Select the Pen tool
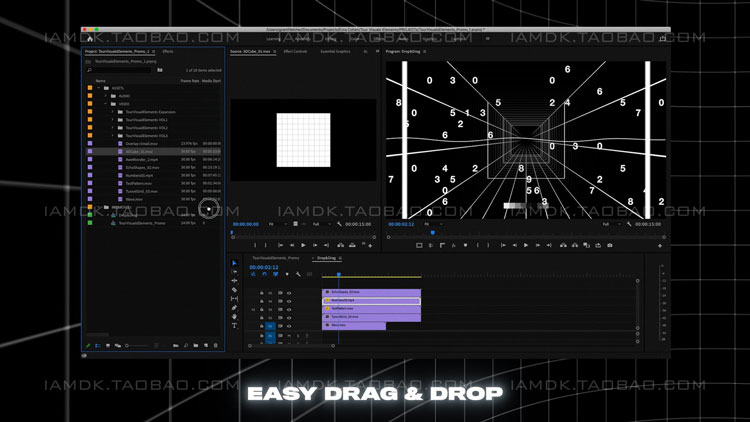Screen dimensions: 750x422 [x=234, y=308]
